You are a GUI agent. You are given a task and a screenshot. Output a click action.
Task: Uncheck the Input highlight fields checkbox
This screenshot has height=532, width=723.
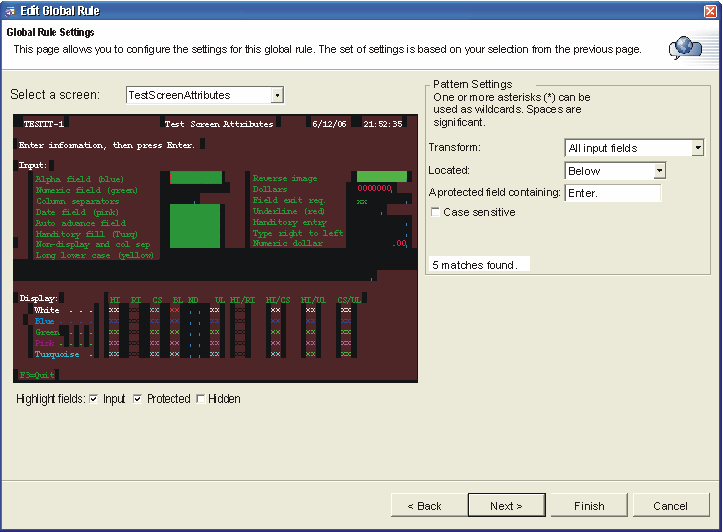(93, 399)
